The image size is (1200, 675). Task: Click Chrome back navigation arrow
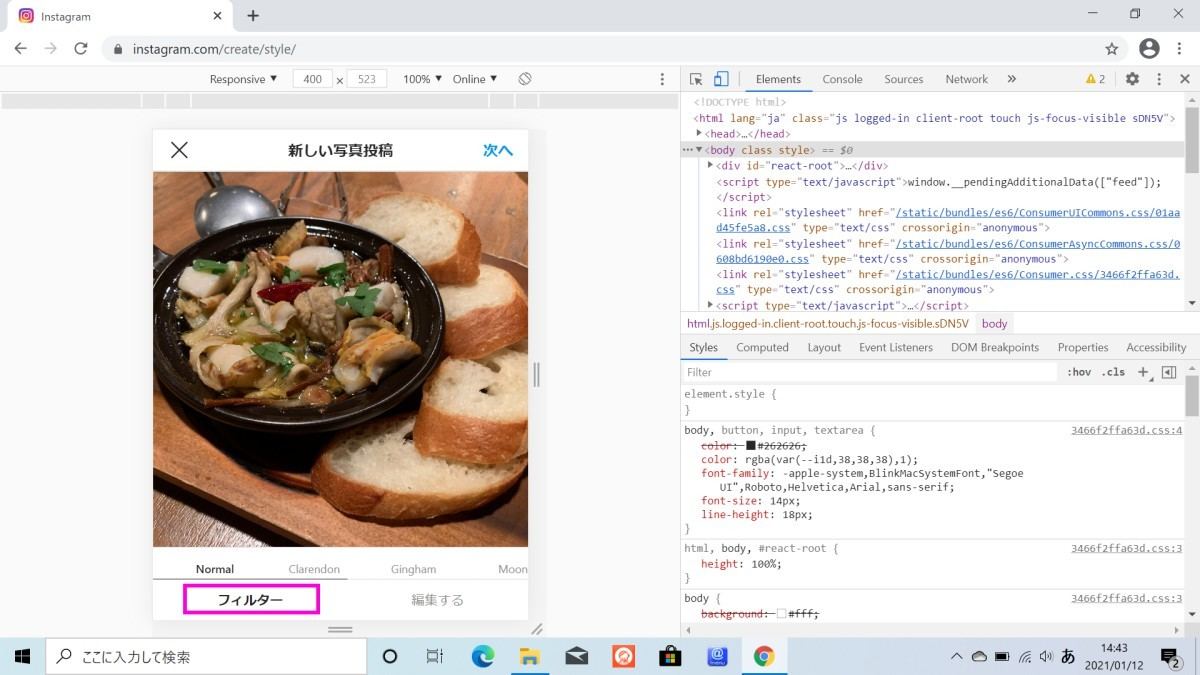[20, 48]
